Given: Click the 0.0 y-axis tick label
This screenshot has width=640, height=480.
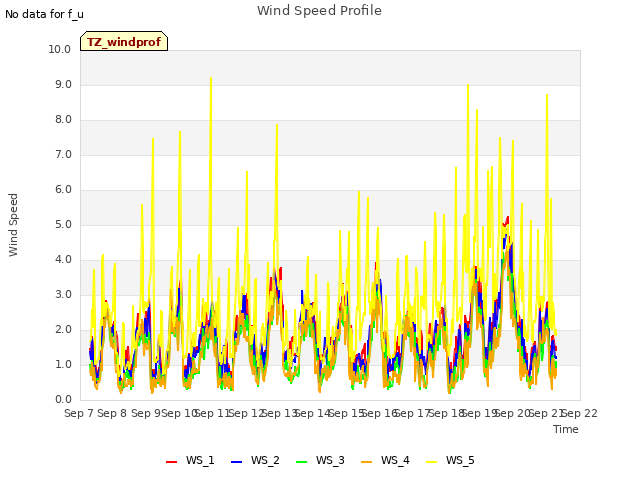Looking at the screenshot, I should coord(63,400).
